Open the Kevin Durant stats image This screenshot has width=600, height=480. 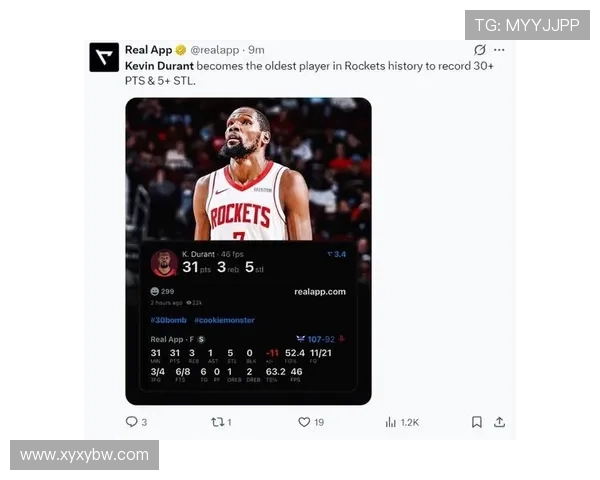coord(248,251)
